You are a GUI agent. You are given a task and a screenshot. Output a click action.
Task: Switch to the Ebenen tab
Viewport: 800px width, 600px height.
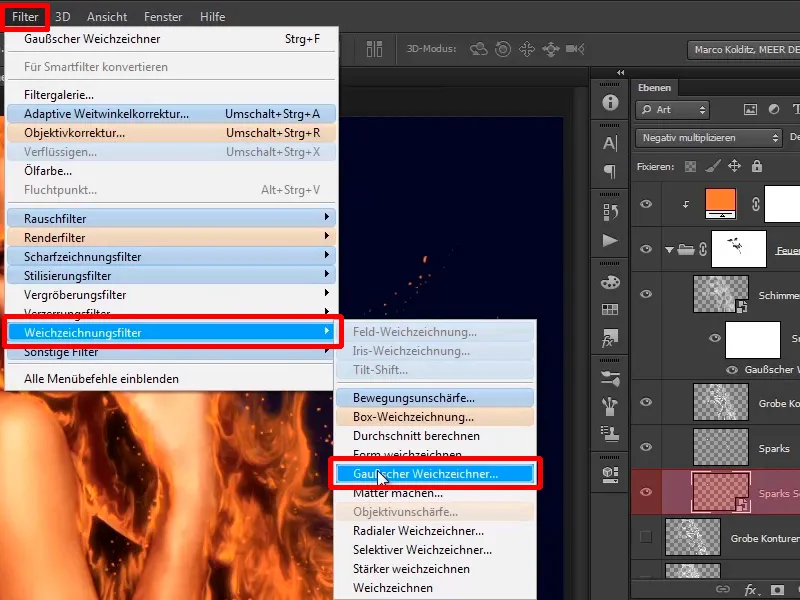click(x=654, y=88)
